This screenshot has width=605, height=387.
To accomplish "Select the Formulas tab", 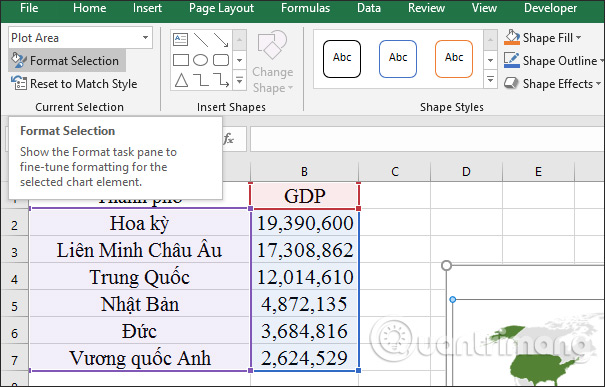I will [305, 8].
